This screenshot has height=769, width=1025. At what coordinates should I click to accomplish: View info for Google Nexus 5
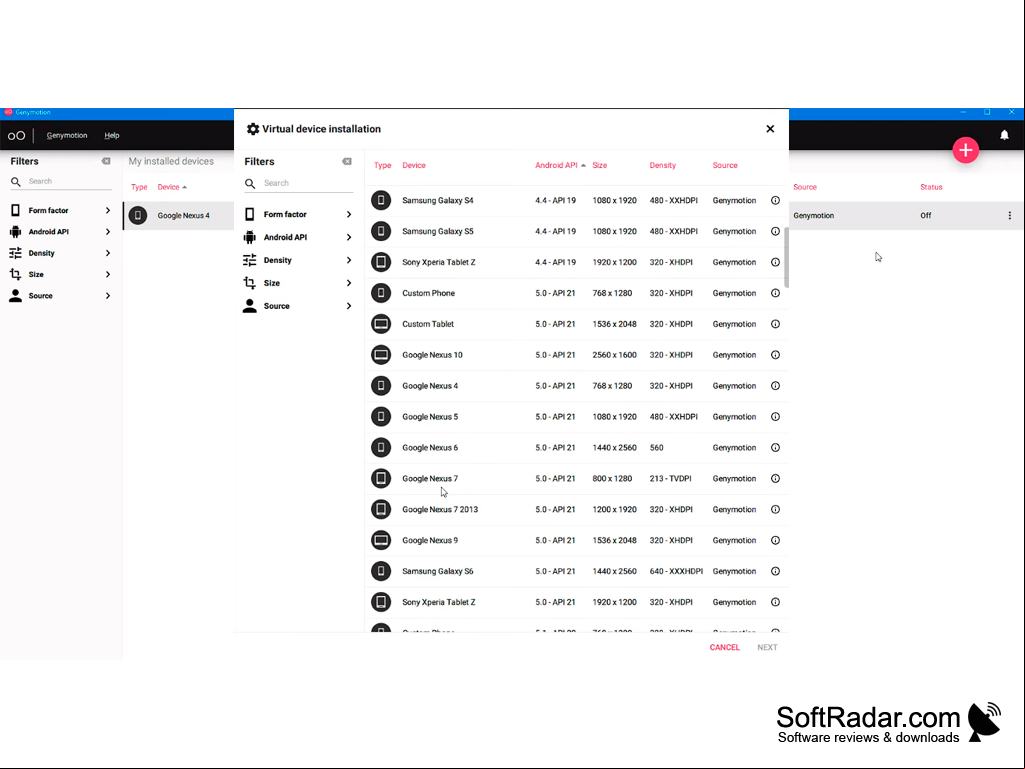[x=775, y=417]
